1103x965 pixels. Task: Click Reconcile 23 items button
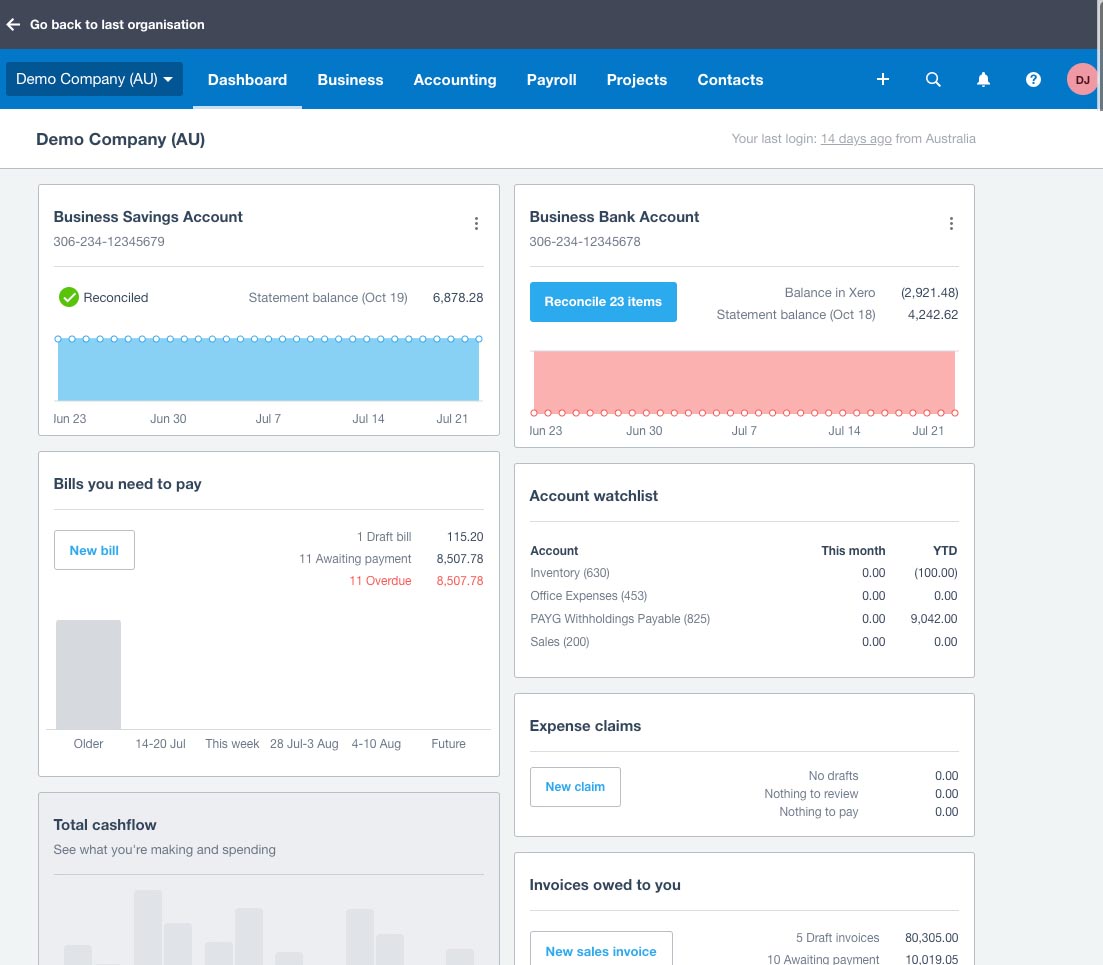[x=603, y=302]
